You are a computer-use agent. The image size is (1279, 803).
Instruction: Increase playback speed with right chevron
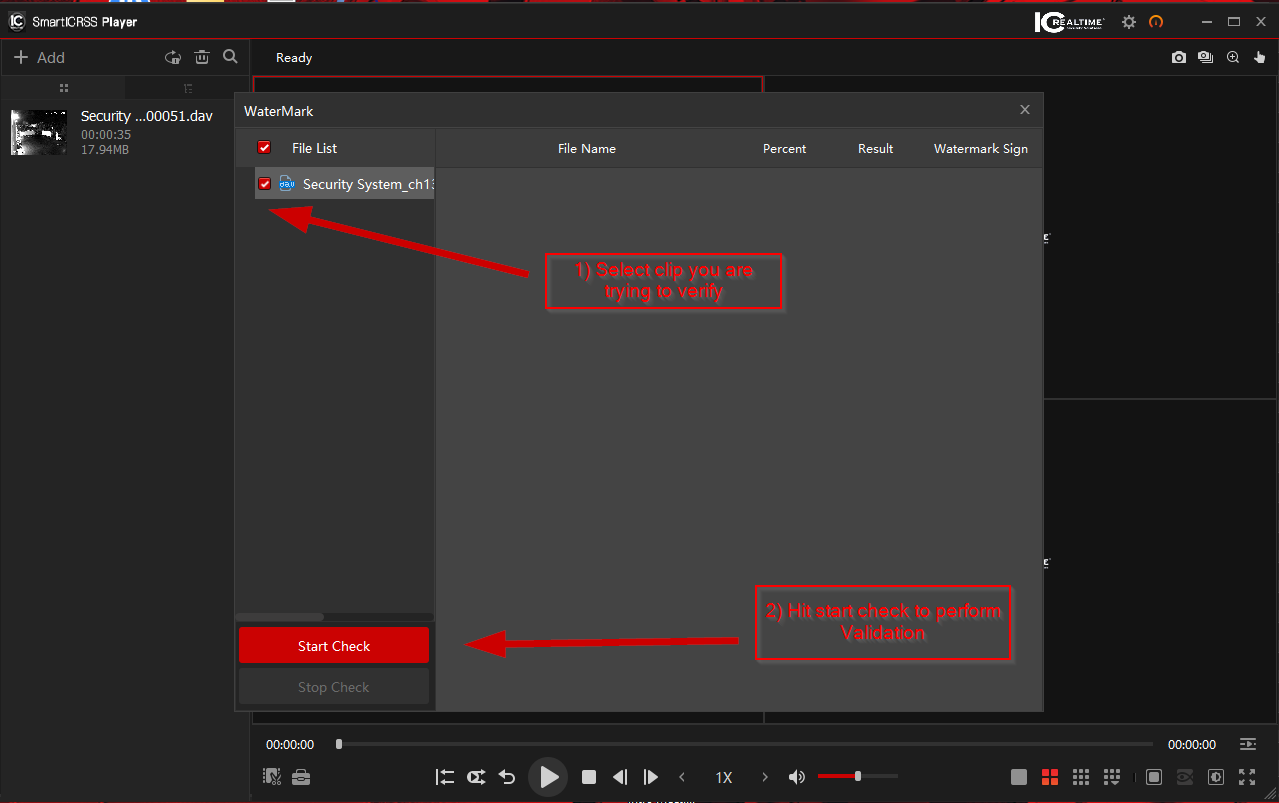[x=763, y=776]
